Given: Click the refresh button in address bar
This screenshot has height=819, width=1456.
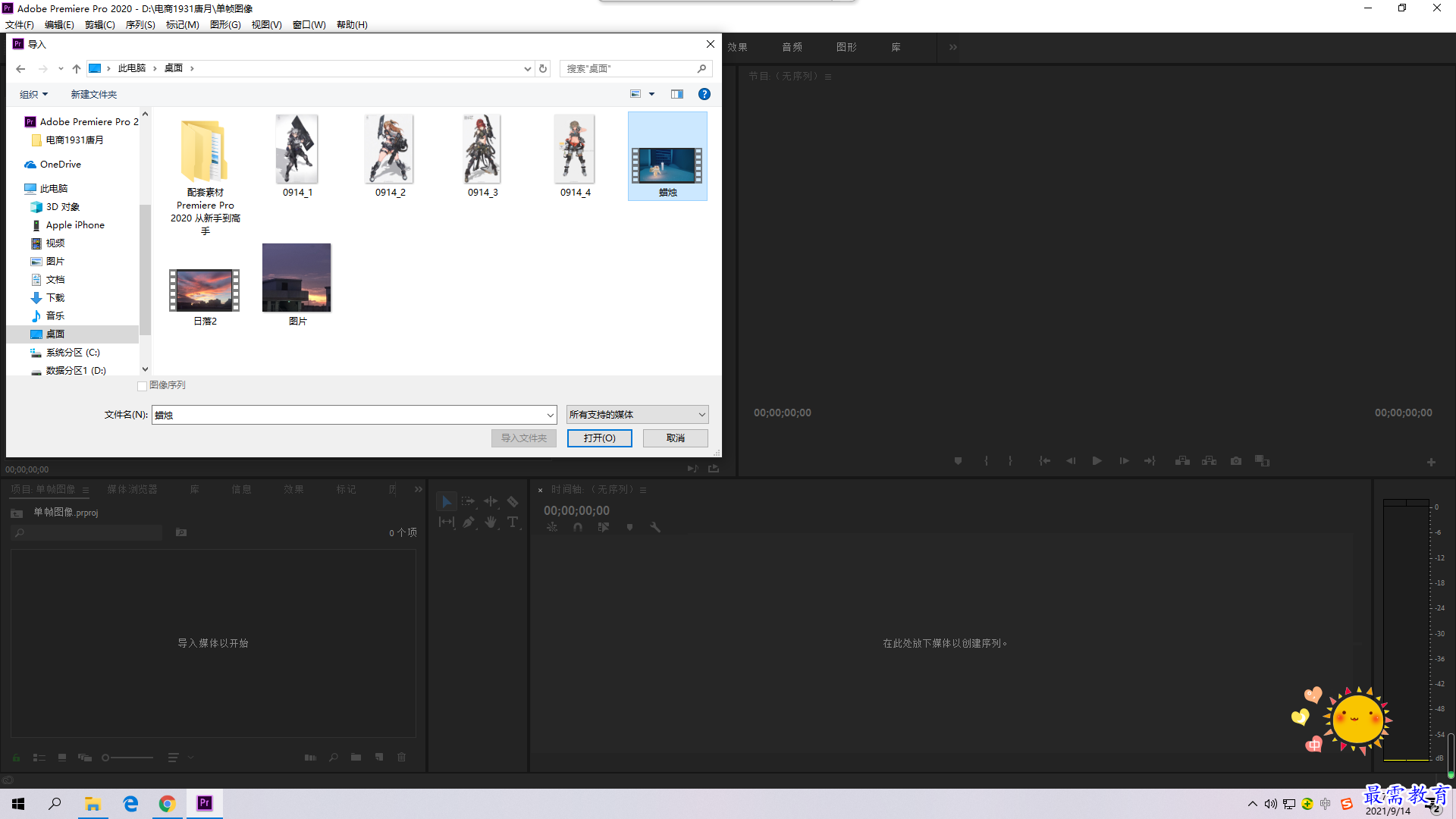Looking at the screenshot, I should click(x=543, y=68).
